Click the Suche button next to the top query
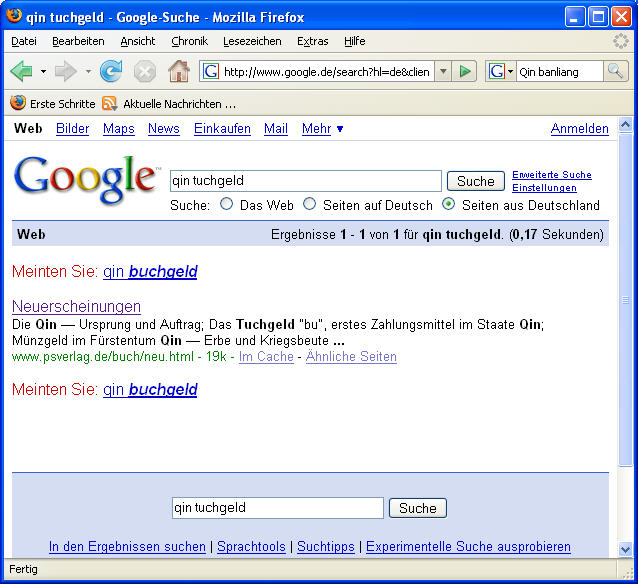The height and width of the screenshot is (584, 638). click(x=476, y=181)
